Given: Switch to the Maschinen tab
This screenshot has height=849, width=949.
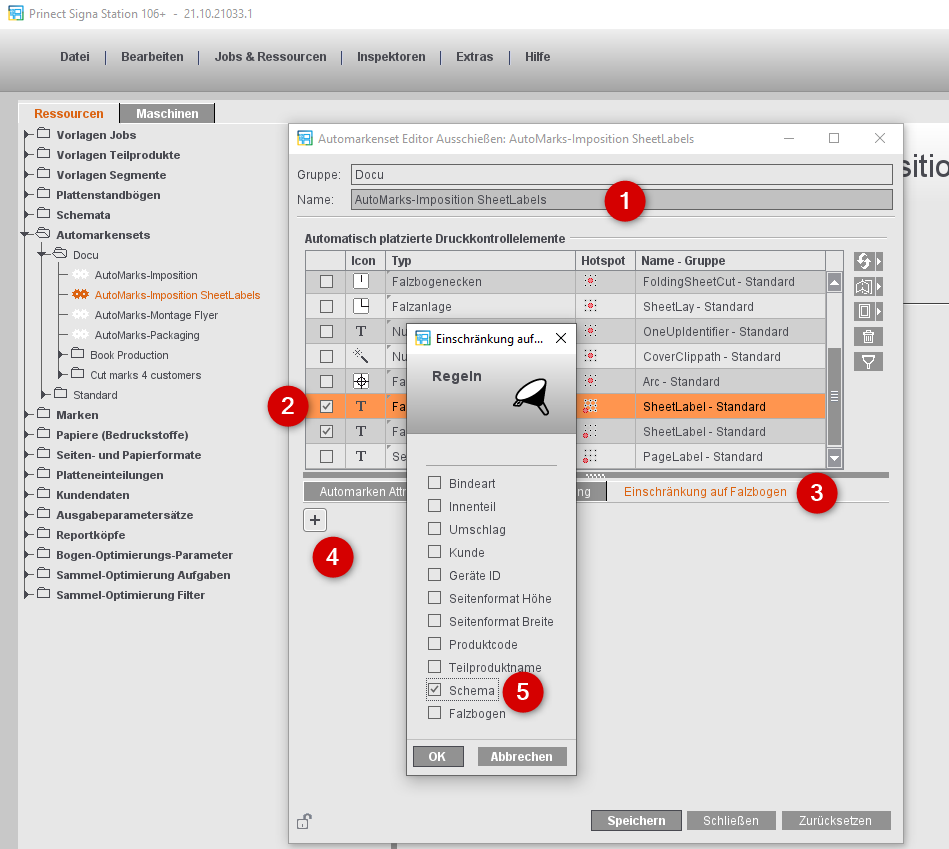Looking at the screenshot, I should (167, 113).
